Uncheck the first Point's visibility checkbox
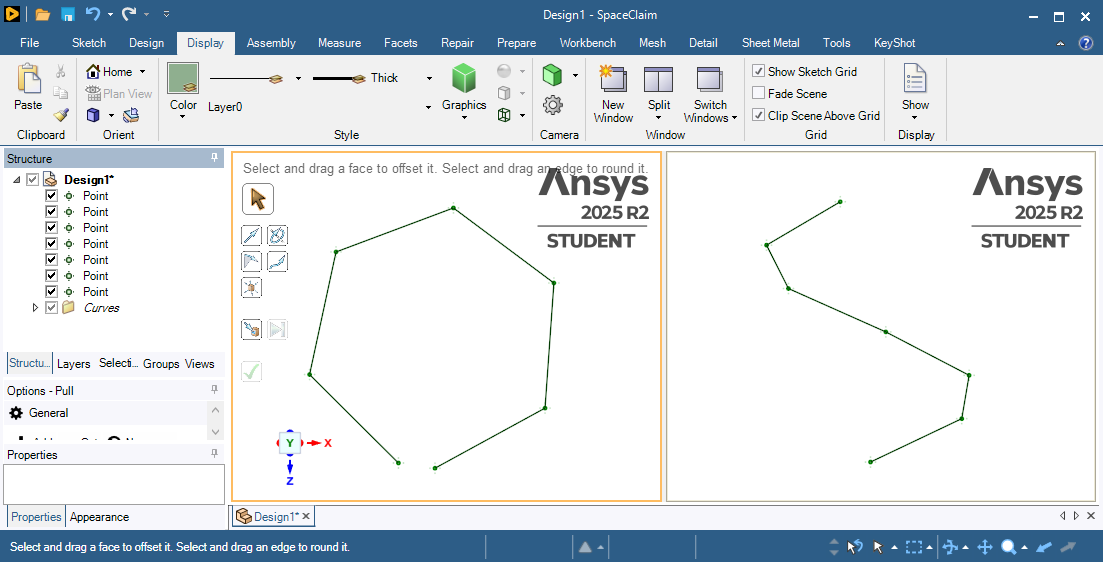 pyautogui.click(x=51, y=196)
